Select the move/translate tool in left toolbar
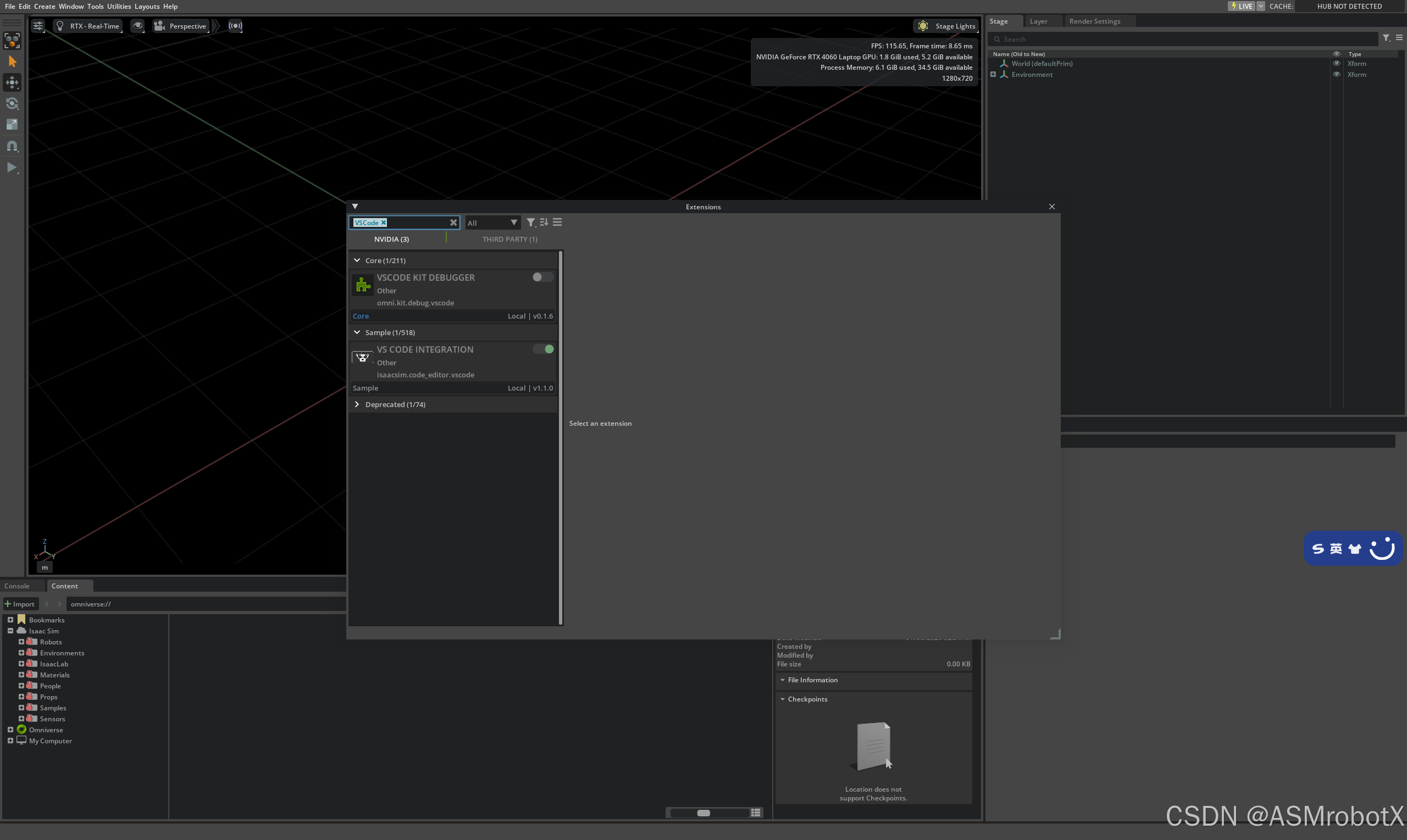Screen dimensions: 1407x840 pyautogui.click(x=12, y=82)
